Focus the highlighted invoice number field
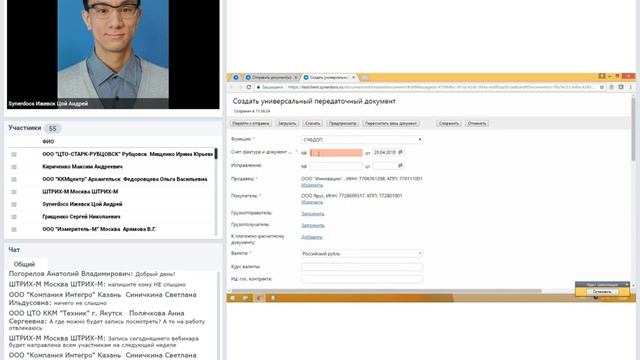The width and height of the screenshot is (640, 360). click(336, 153)
